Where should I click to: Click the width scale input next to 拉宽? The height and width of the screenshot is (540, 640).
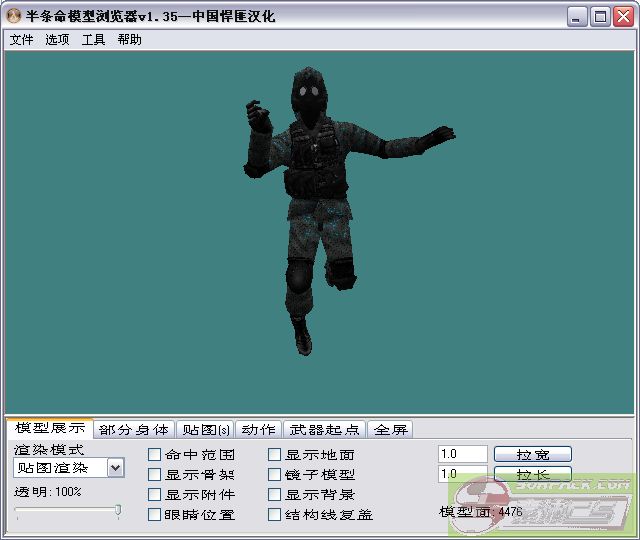click(x=462, y=454)
